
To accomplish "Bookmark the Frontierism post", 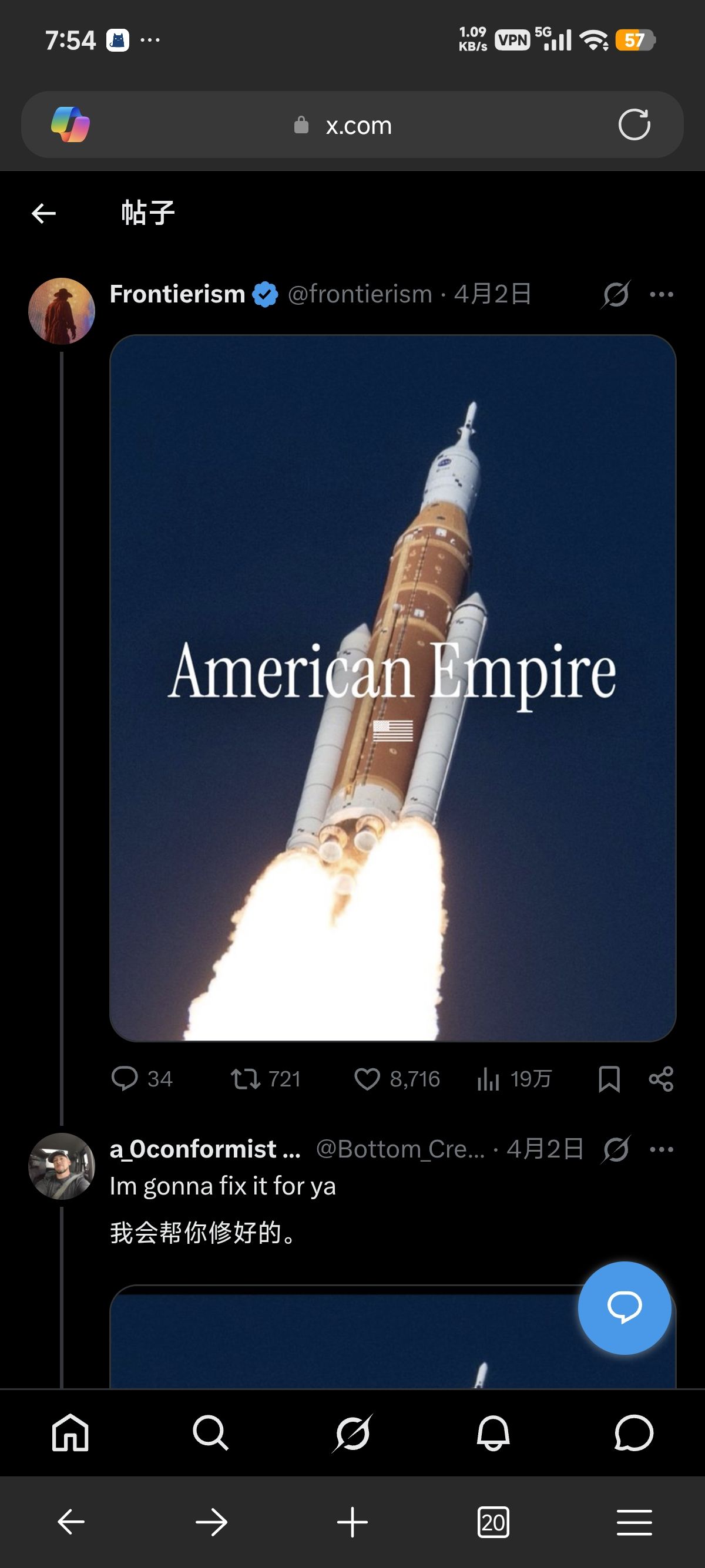I will click(x=609, y=1079).
